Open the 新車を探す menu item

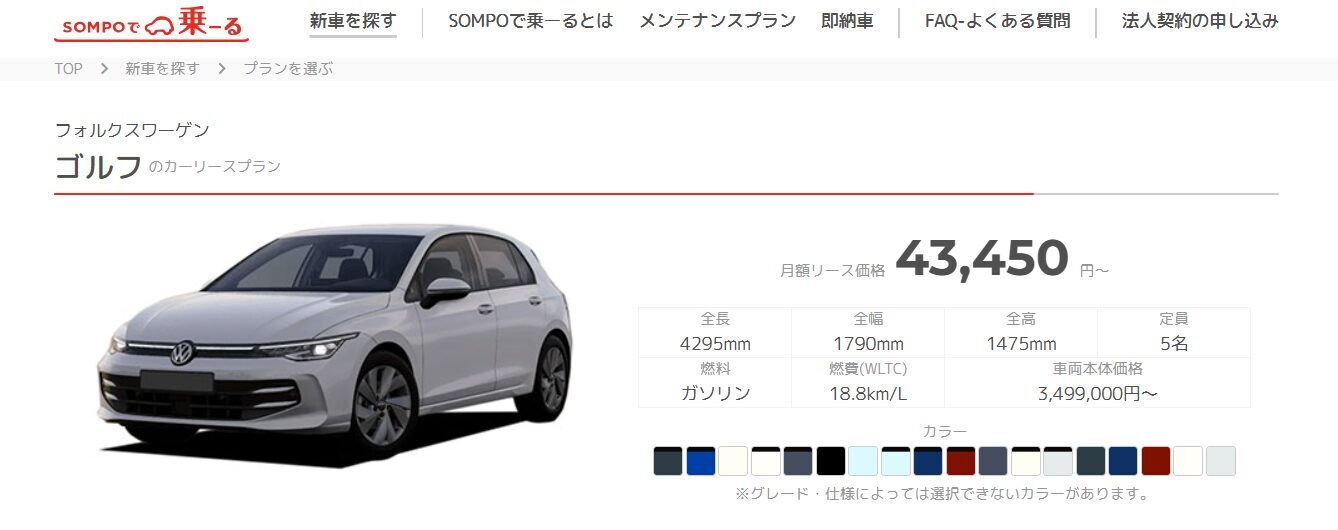pos(353,21)
